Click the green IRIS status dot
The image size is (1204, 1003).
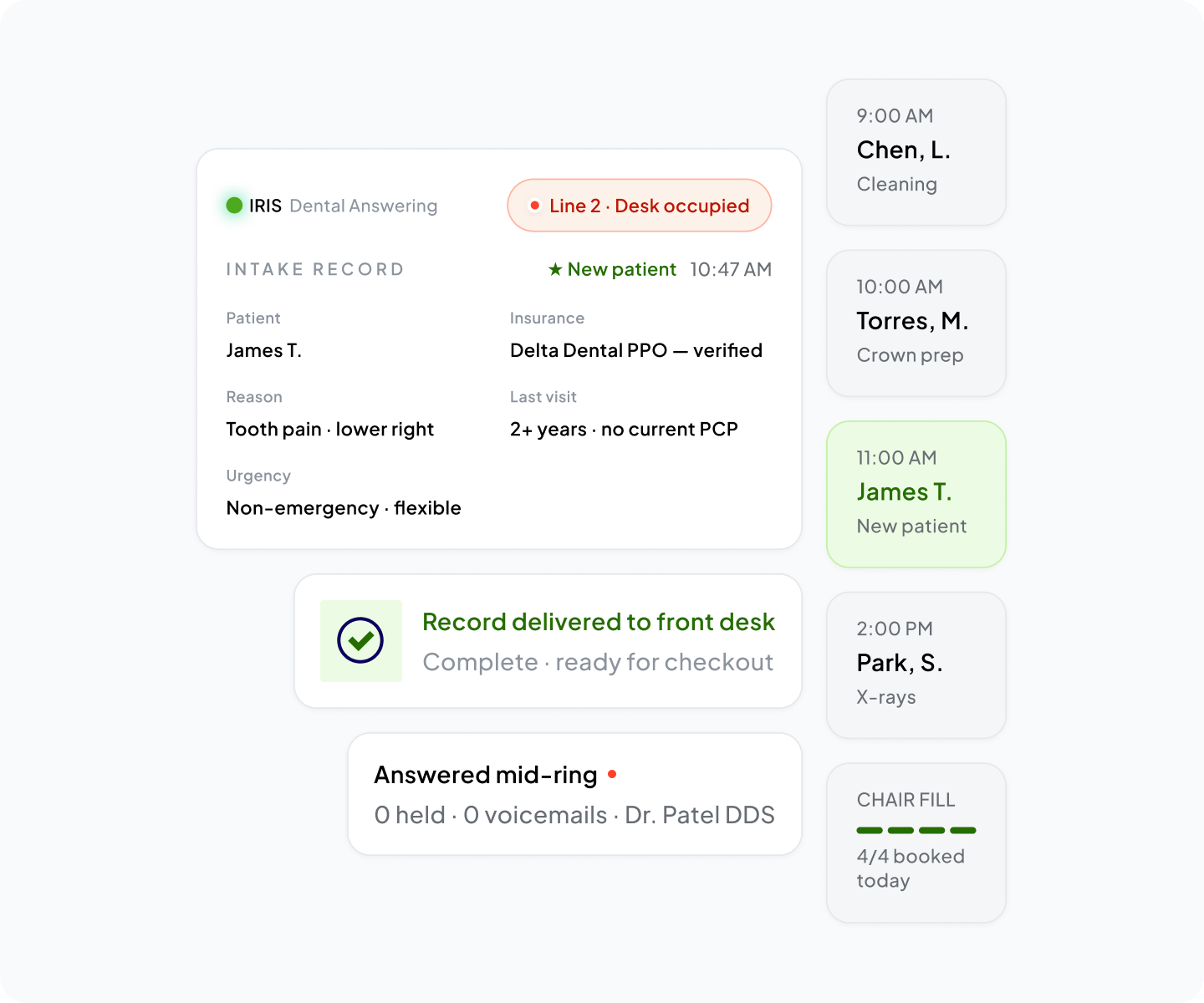(234, 205)
